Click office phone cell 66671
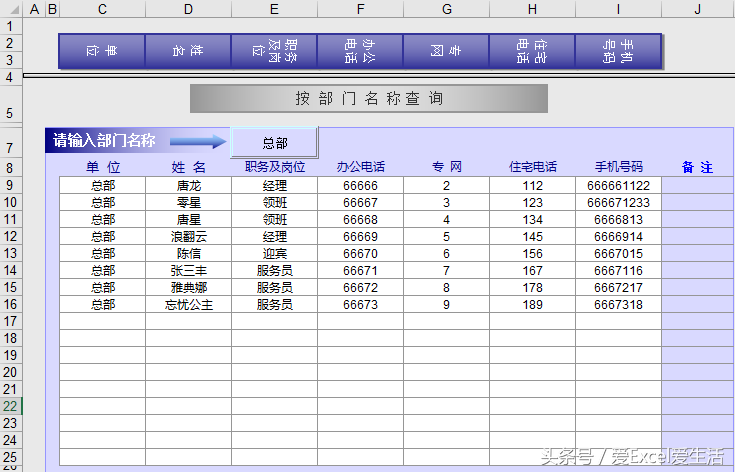 (x=360, y=270)
